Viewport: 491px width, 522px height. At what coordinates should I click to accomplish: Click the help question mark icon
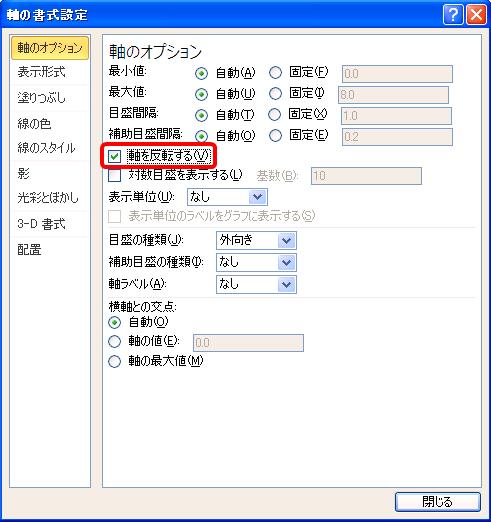[453, 15]
